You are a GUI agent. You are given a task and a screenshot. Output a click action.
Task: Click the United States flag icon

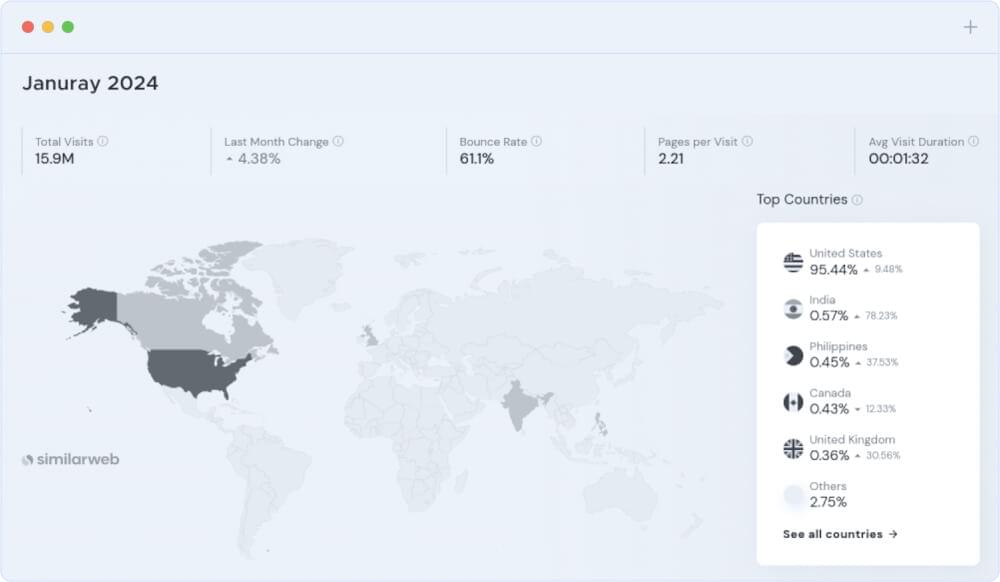(x=791, y=261)
